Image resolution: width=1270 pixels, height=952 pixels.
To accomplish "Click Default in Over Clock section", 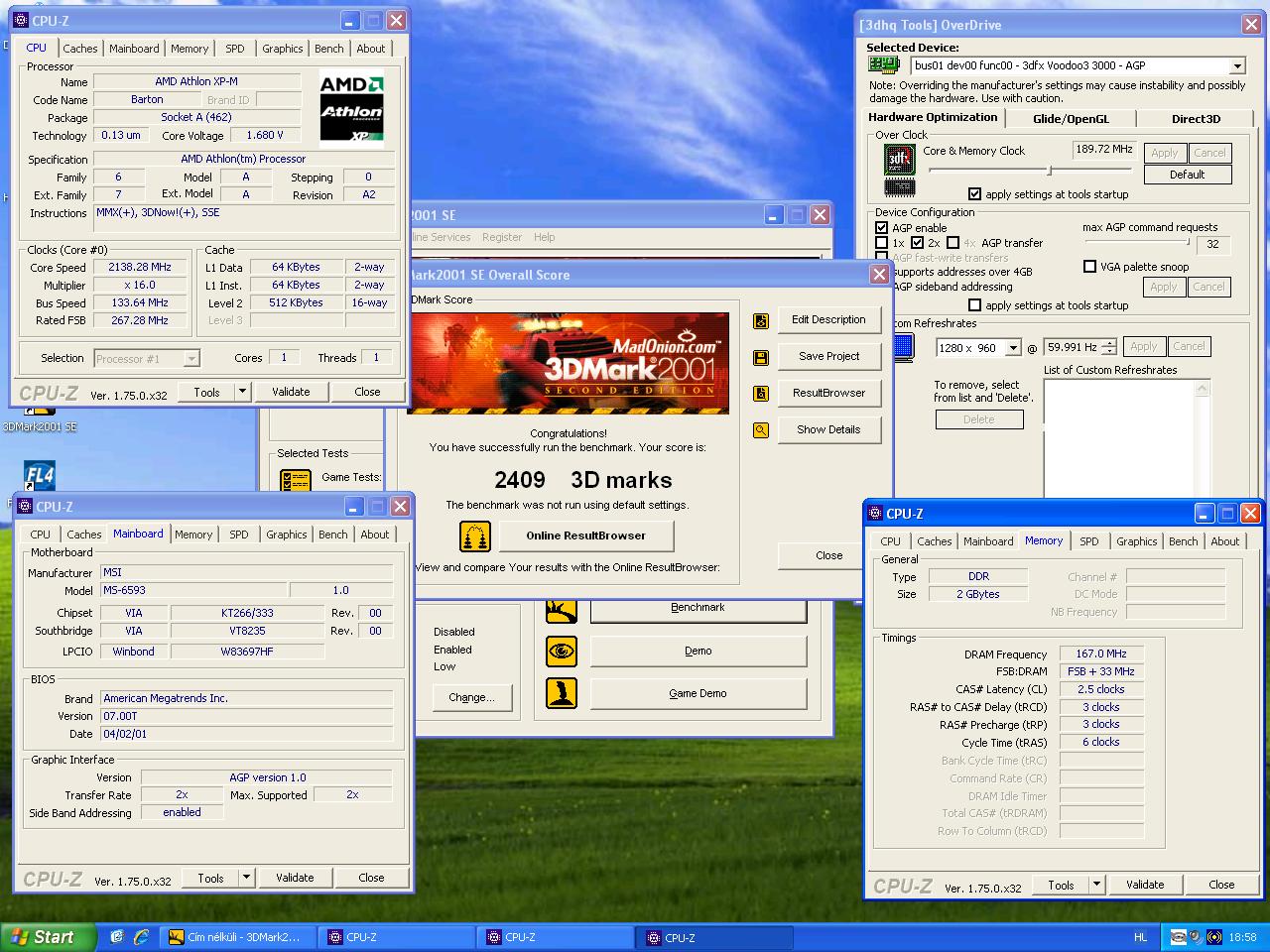I will [1188, 175].
